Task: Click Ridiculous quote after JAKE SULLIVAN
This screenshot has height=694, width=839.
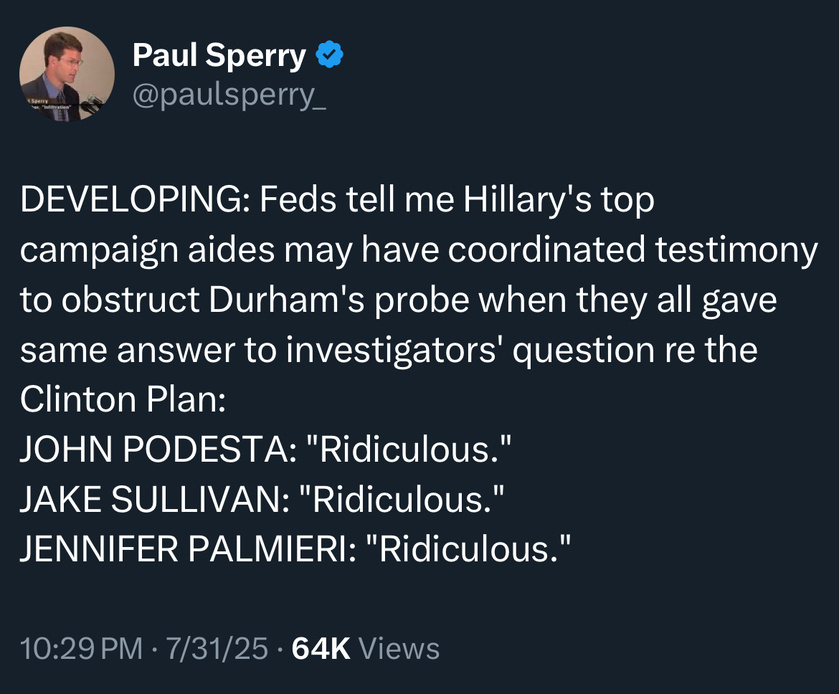Action: [401, 499]
